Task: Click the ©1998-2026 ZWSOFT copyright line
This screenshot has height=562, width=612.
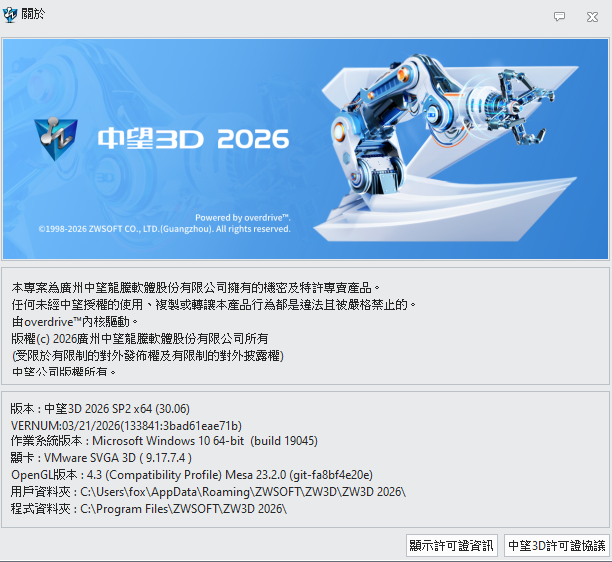Action: pos(164,229)
